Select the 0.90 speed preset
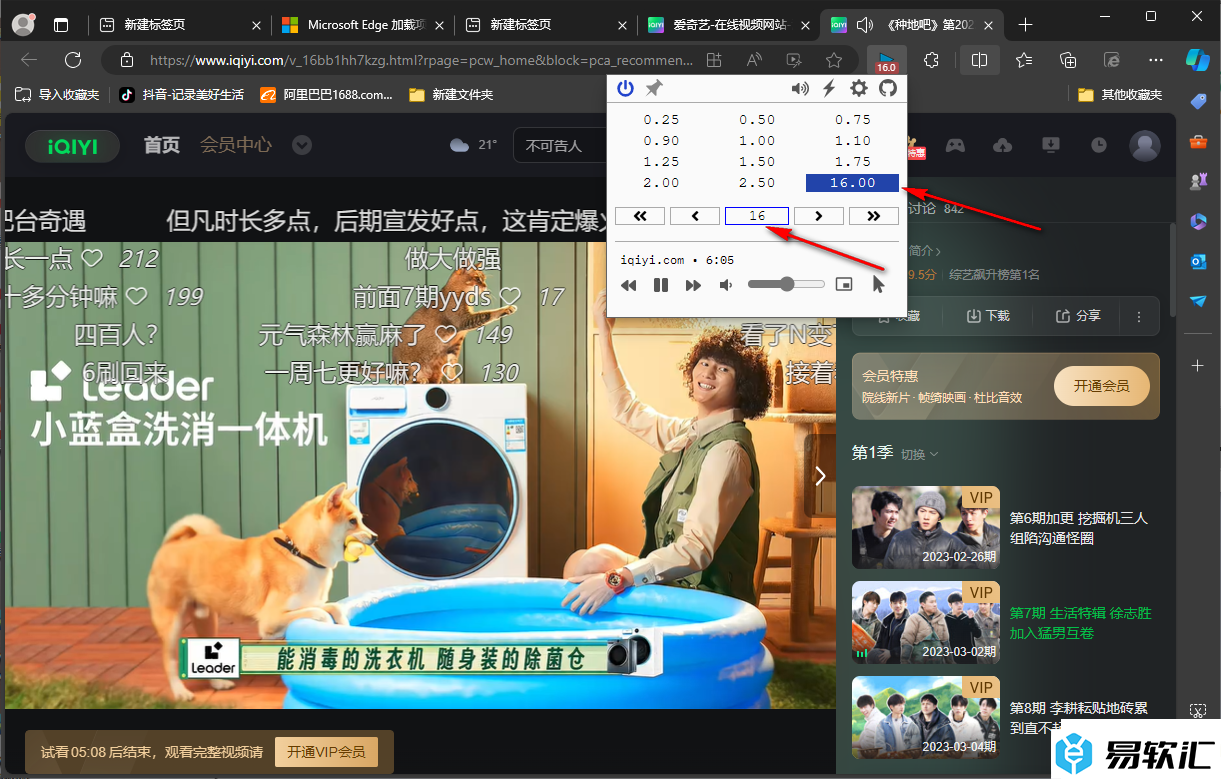1221x779 pixels. 661,141
